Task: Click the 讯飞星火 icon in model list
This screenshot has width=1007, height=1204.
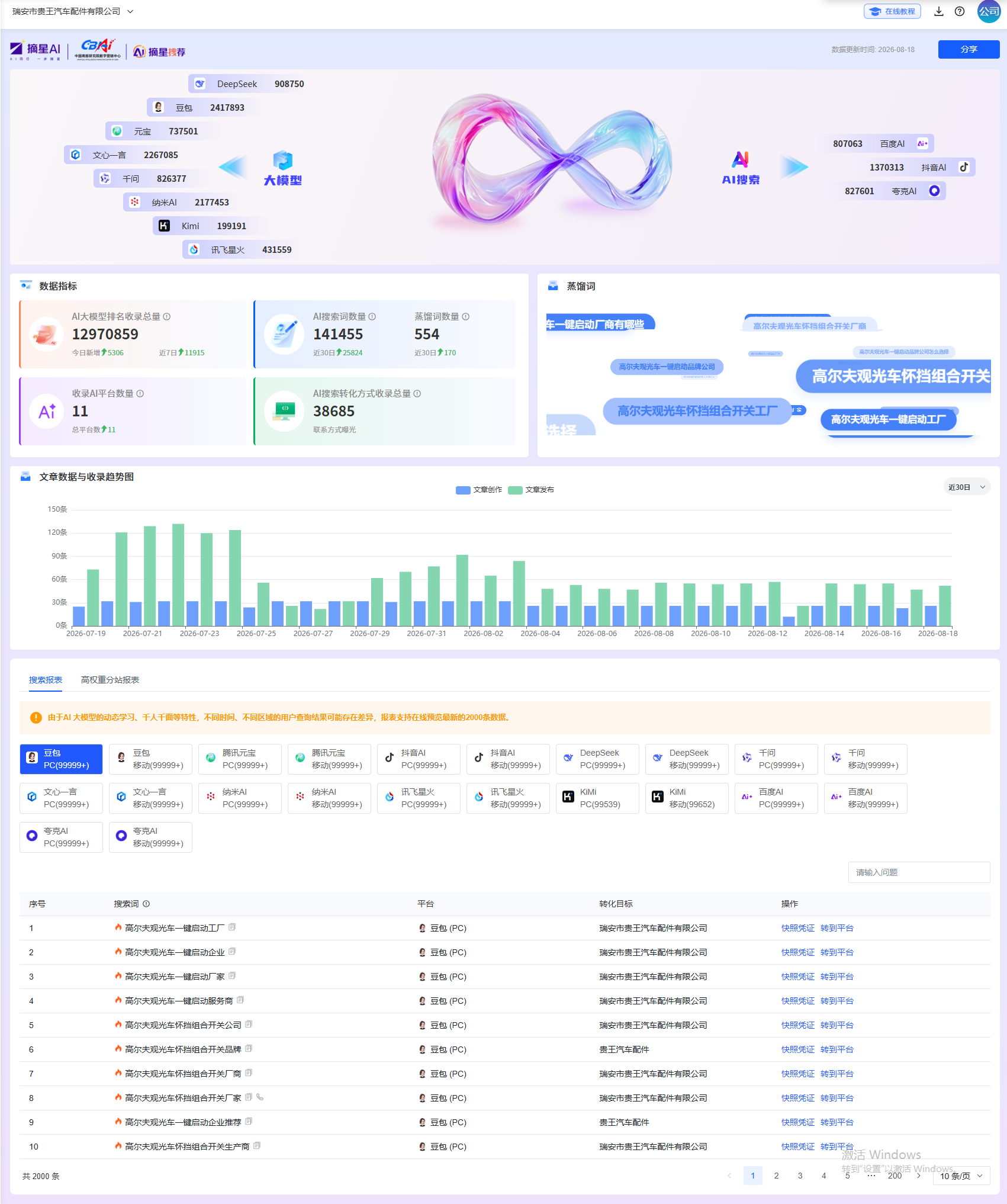Action: click(x=194, y=249)
